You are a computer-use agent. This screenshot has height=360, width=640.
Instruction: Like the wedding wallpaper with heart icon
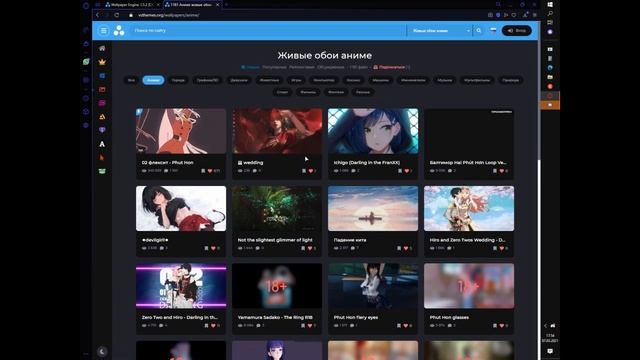click(x=311, y=171)
